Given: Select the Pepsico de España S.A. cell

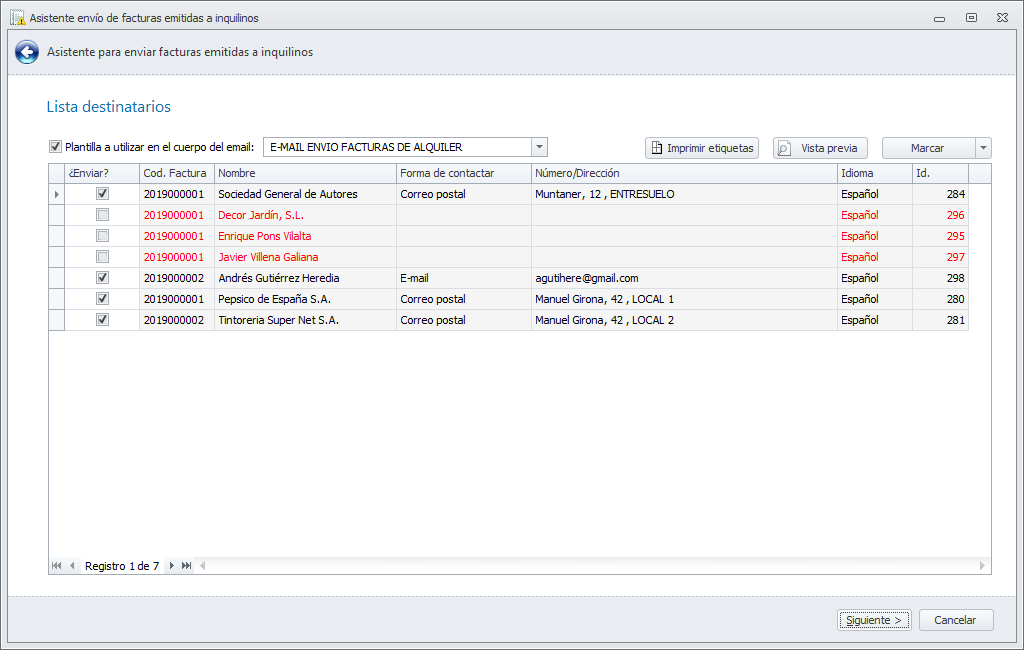Looking at the screenshot, I should [305, 299].
